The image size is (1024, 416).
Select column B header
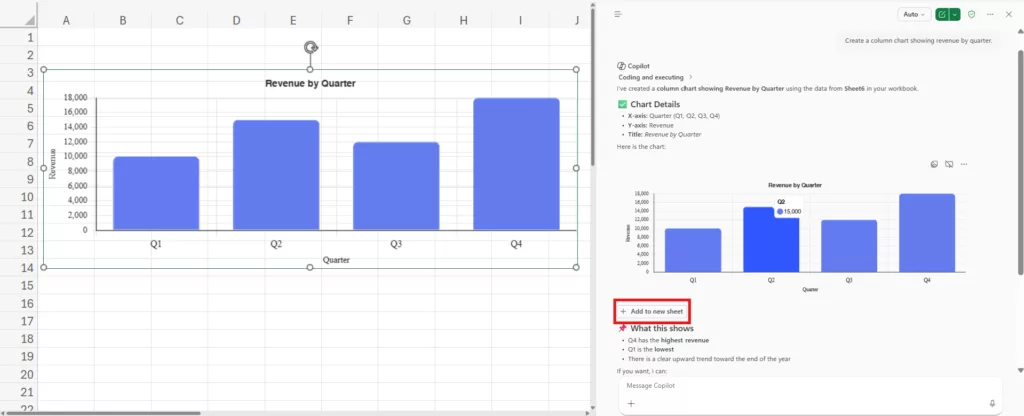pos(123,21)
